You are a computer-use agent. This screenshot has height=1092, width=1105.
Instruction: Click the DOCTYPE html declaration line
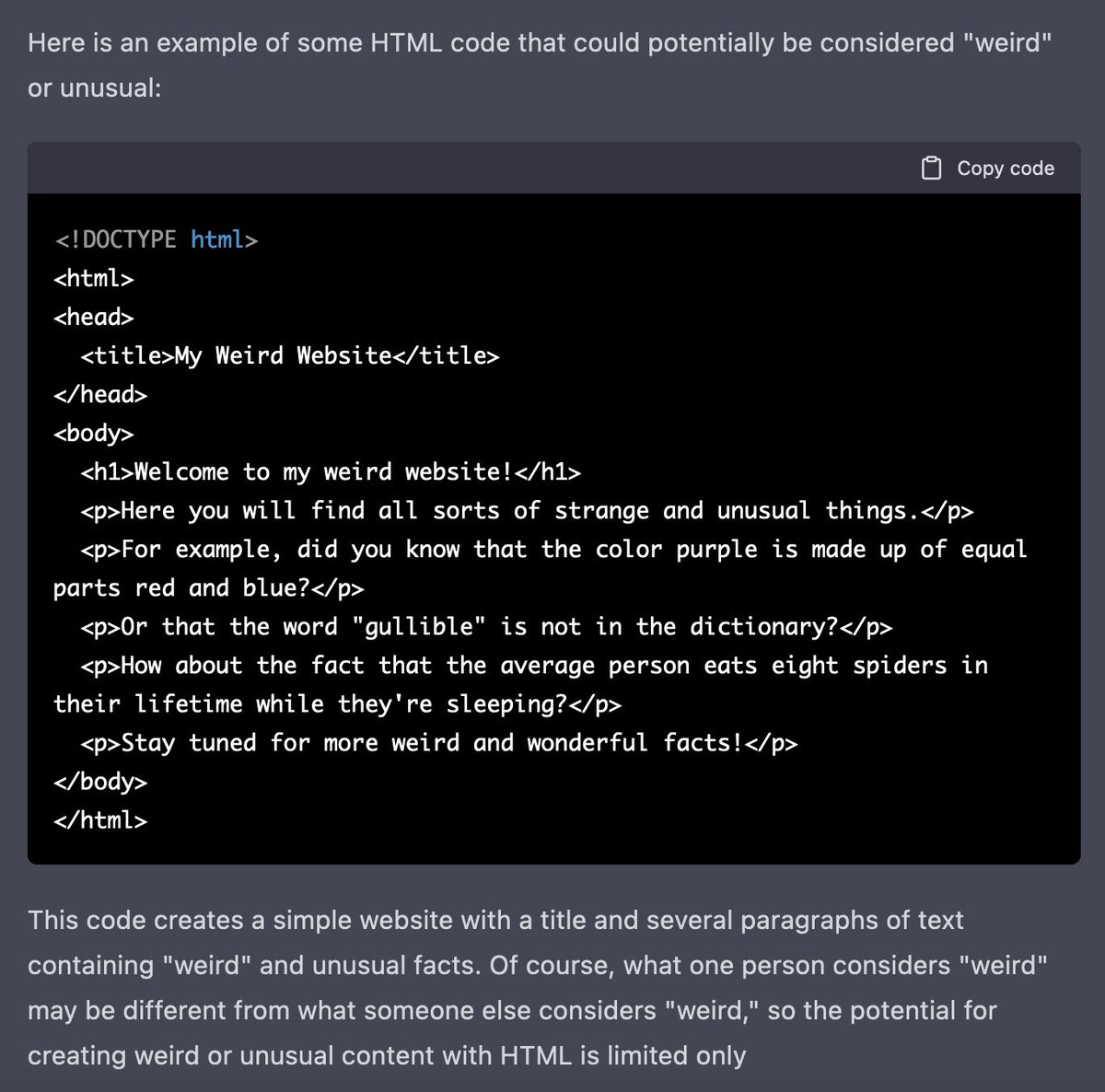157,239
